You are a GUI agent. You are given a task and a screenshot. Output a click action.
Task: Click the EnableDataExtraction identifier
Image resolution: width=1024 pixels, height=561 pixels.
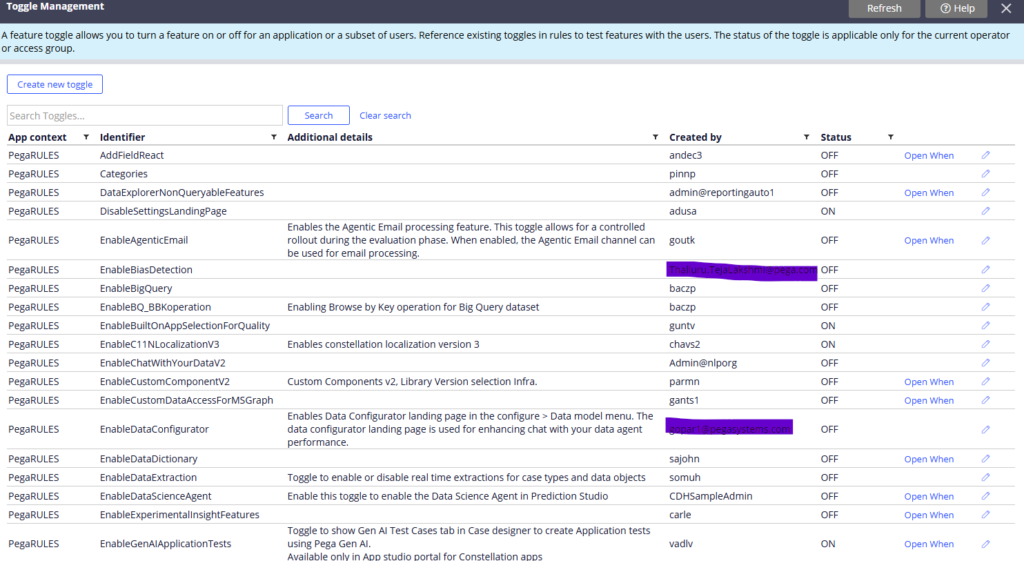(x=148, y=477)
